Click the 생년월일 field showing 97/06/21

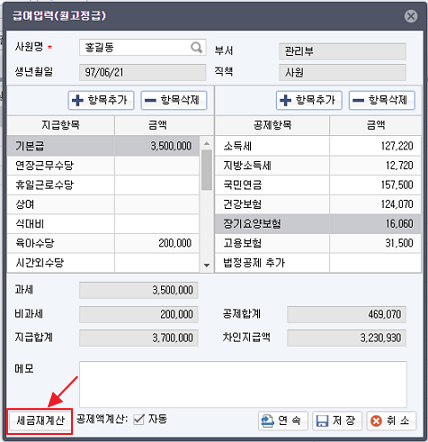tap(142, 72)
